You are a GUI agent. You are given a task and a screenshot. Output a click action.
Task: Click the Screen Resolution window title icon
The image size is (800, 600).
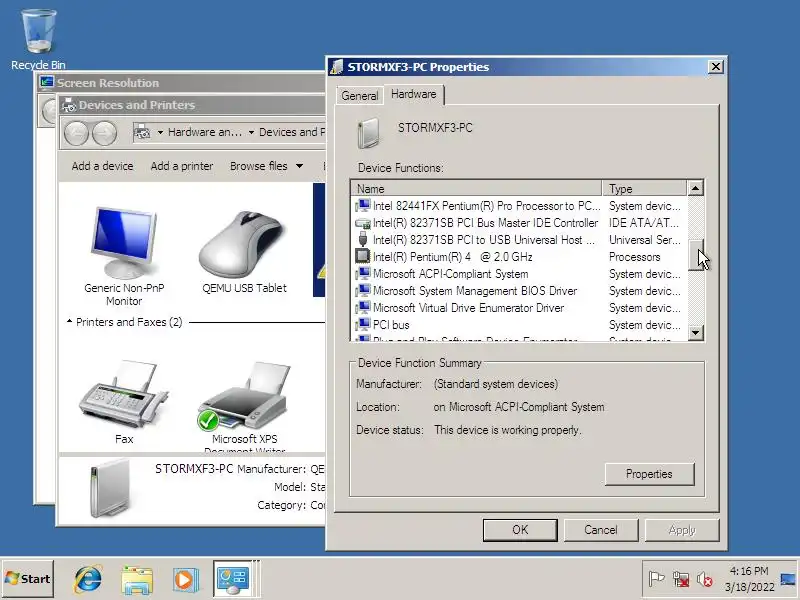pyautogui.click(x=47, y=82)
